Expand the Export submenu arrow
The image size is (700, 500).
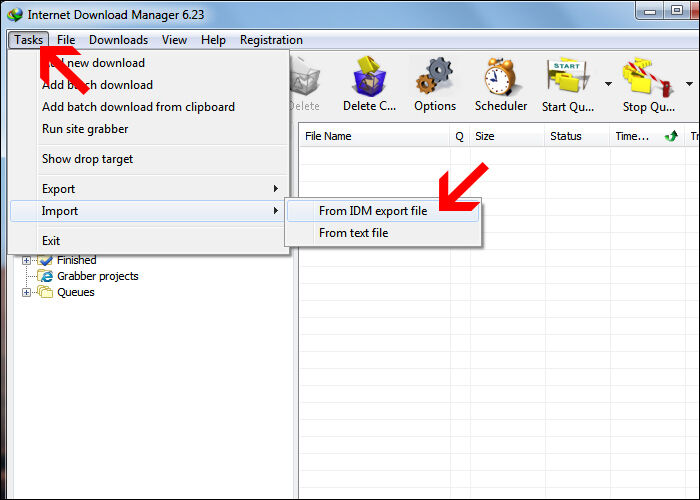[x=276, y=189]
